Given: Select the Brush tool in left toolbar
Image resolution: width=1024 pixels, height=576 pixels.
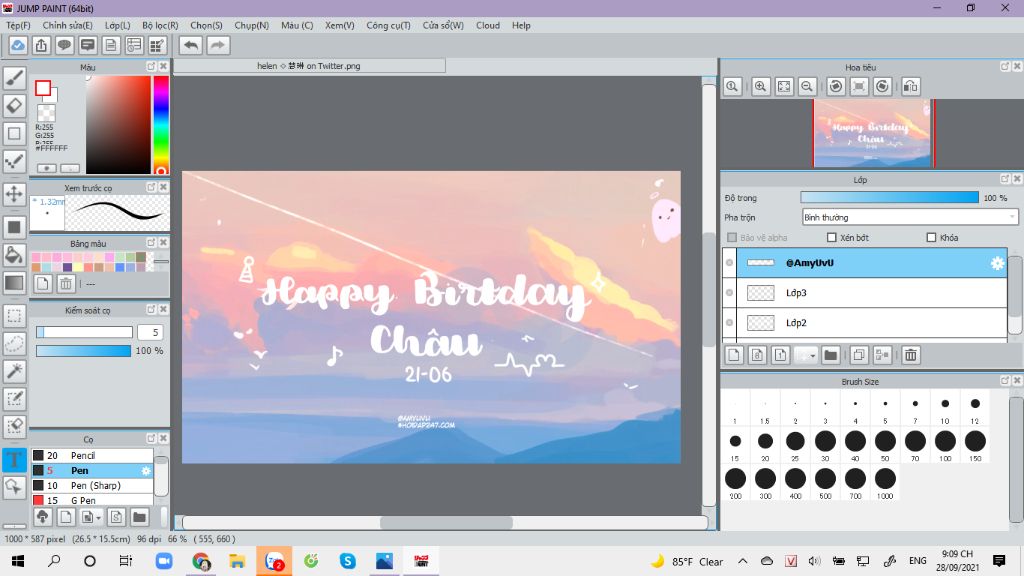Looking at the screenshot, I should coord(14,78).
